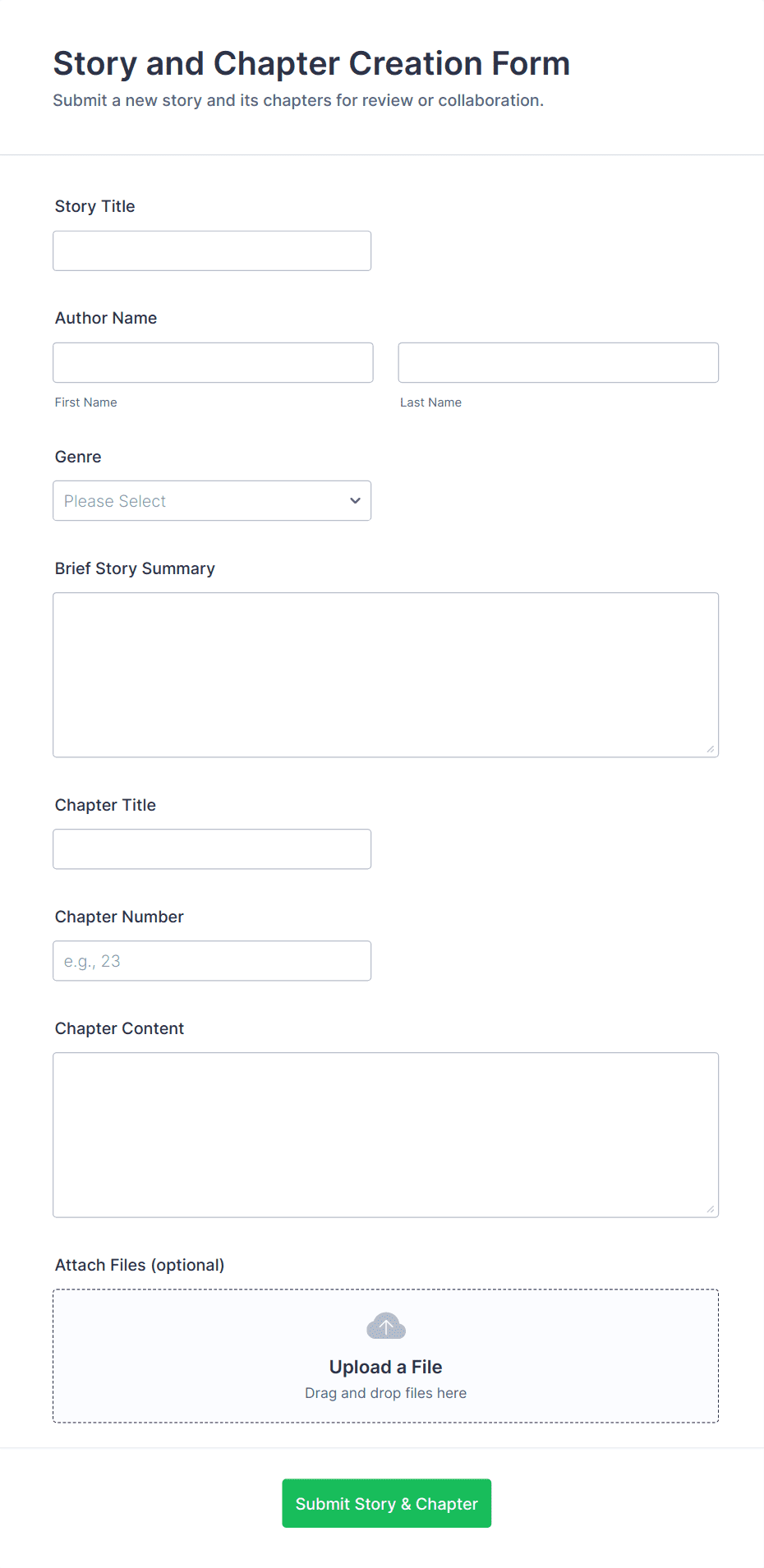Click the Genre dropdown chevron arrow
This screenshot has height=1568, width=764.
(x=355, y=501)
